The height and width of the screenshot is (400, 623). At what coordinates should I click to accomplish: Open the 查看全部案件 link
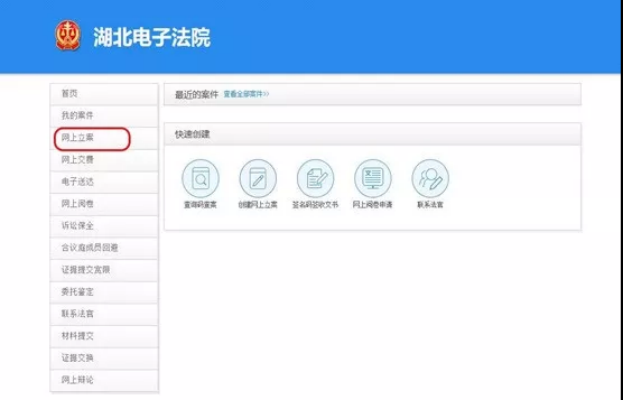[x=246, y=94]
